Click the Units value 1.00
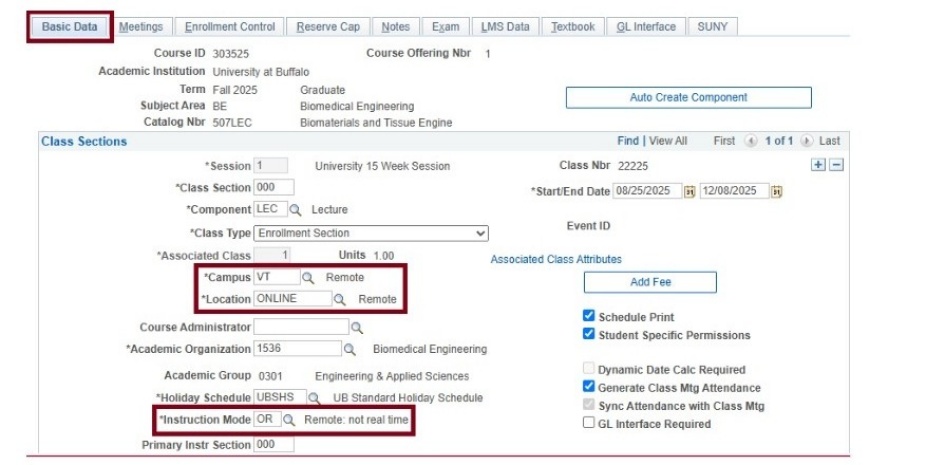926x465 pixels. [x=384, y=256]
